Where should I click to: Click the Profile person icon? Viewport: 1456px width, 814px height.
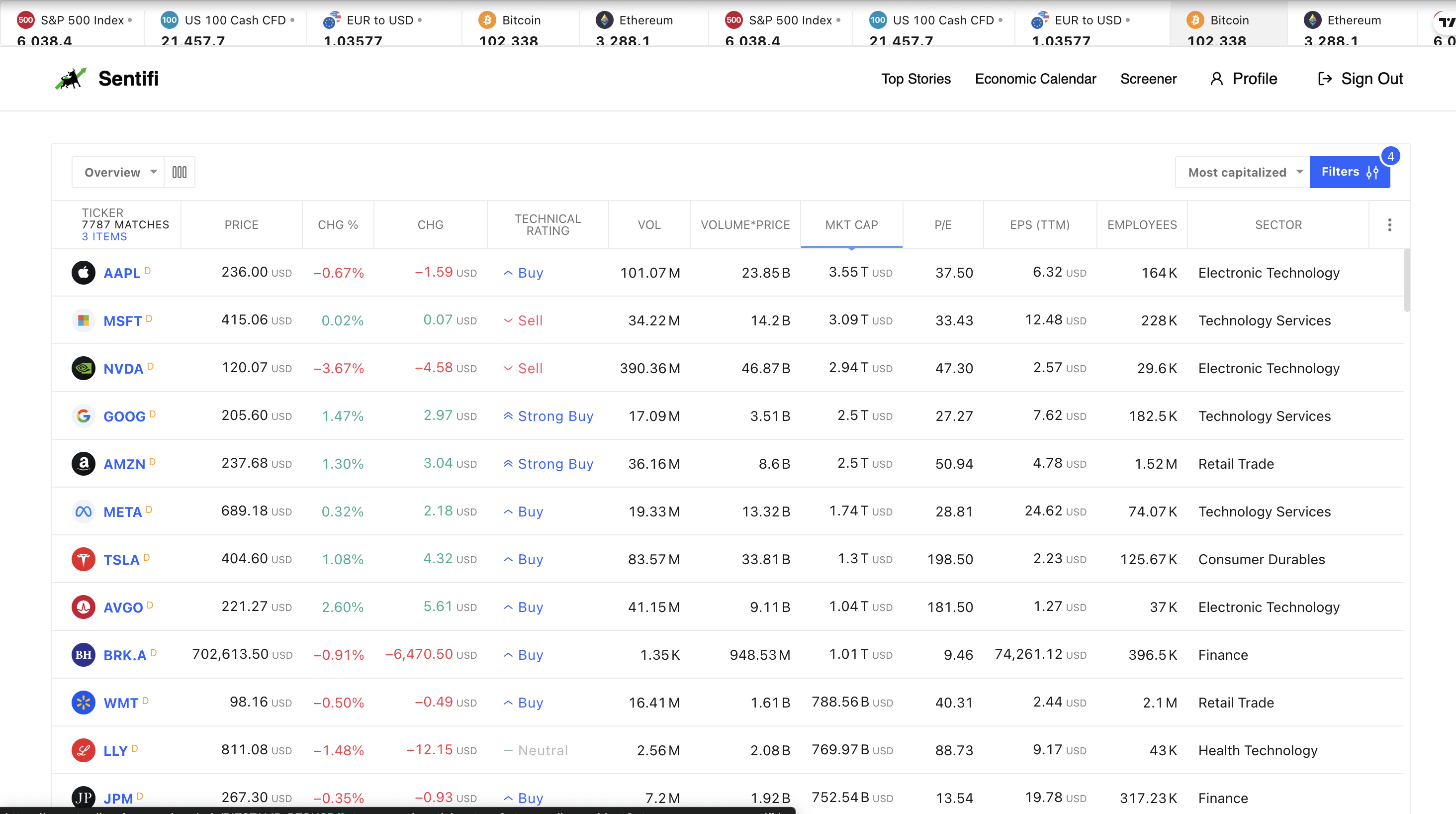tap(1216, 79)
